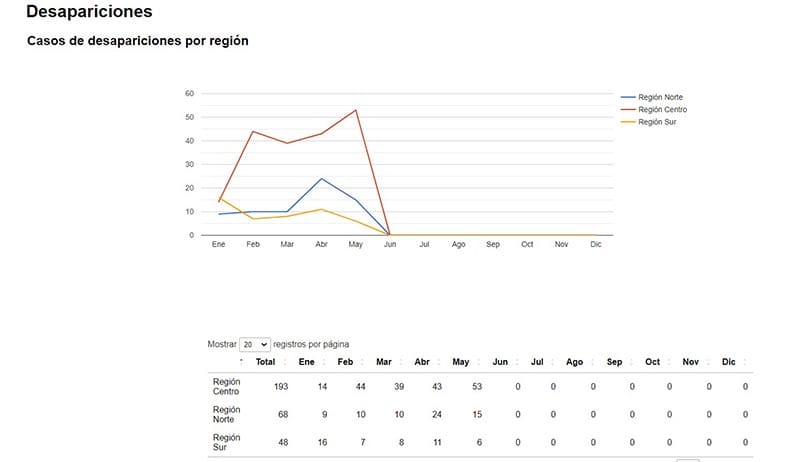Open the records per page dropdown
The width and height of the screenshot is (800, 462).
point(255,344)
